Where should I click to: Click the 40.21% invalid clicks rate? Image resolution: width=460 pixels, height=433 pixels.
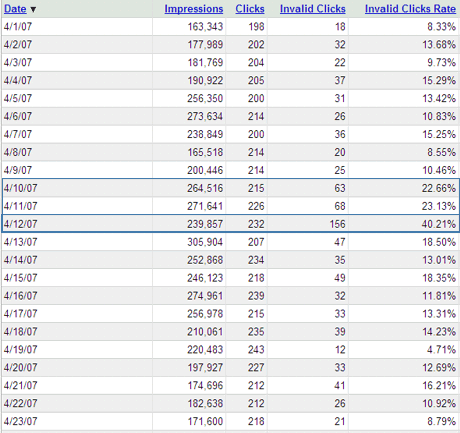click(x=439, y=224)
